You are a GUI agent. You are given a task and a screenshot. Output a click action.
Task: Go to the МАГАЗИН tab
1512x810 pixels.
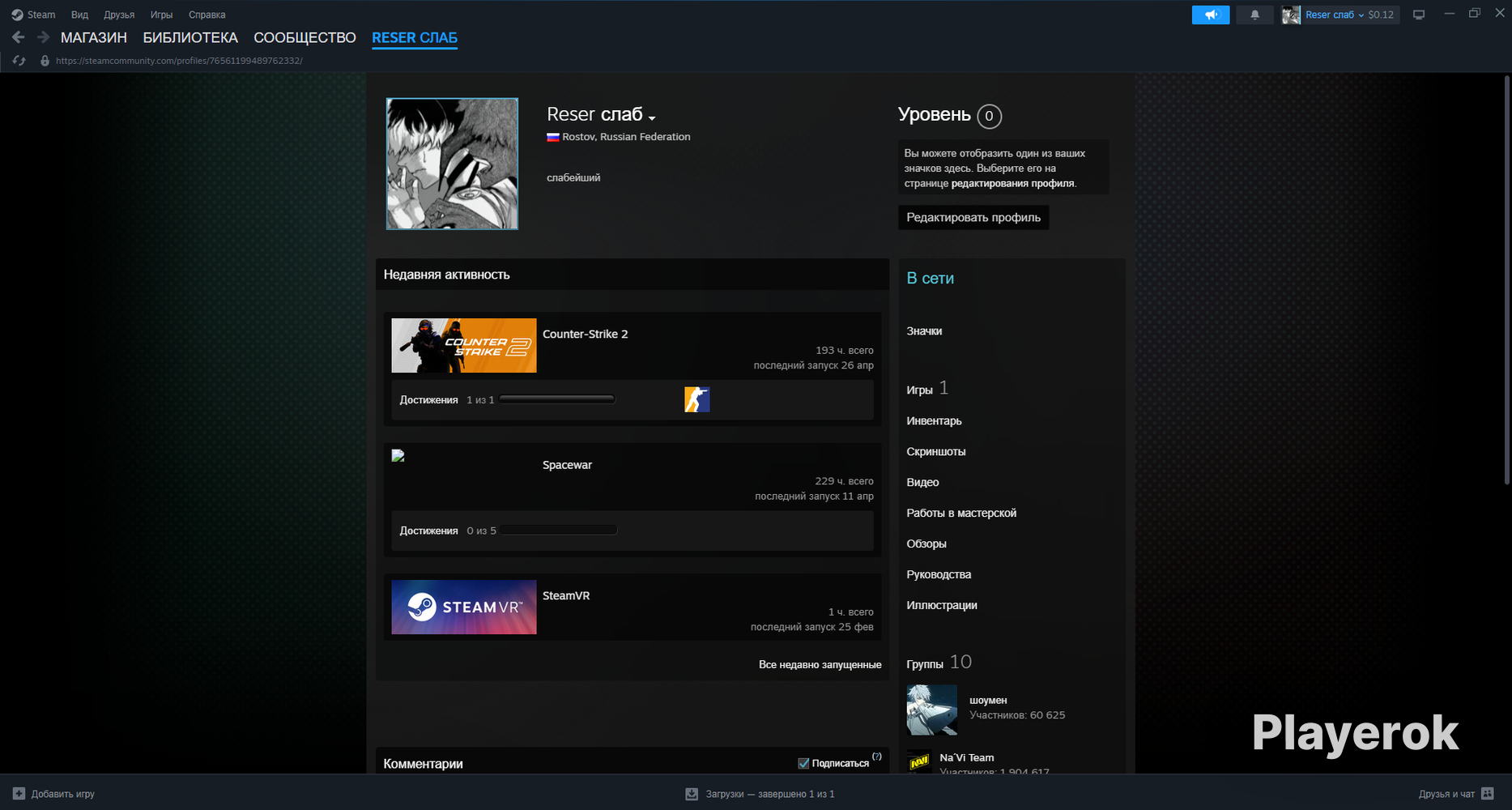pyautogui.click(x=94, y=38)
